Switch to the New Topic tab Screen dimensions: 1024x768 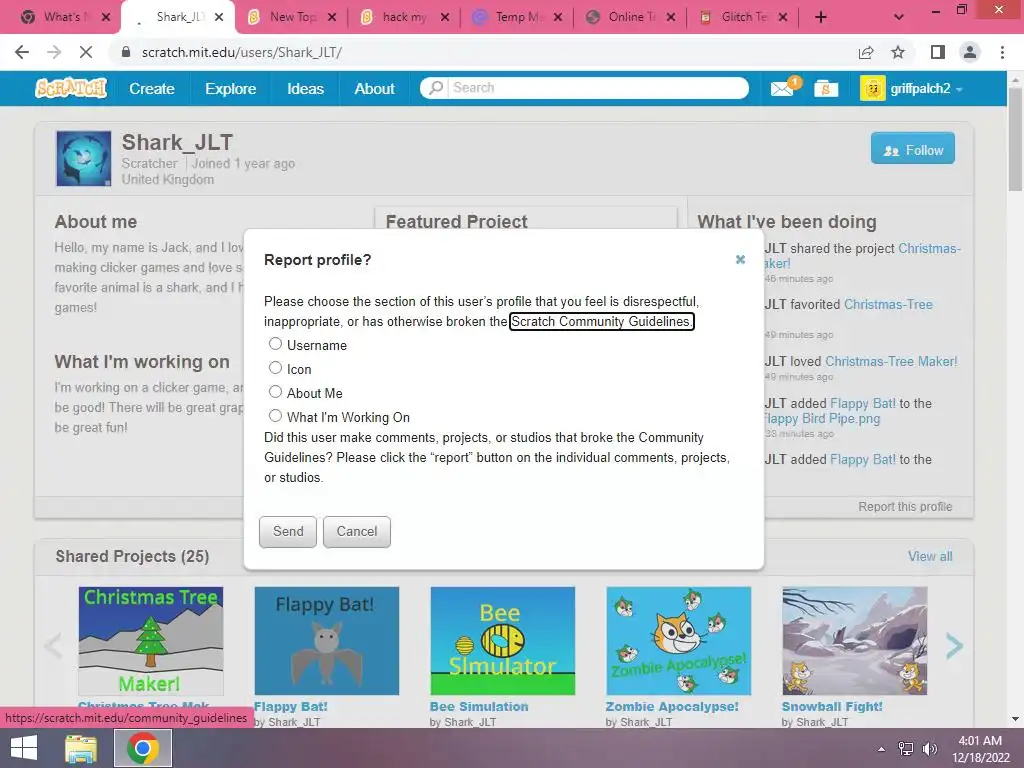point(289,17)
